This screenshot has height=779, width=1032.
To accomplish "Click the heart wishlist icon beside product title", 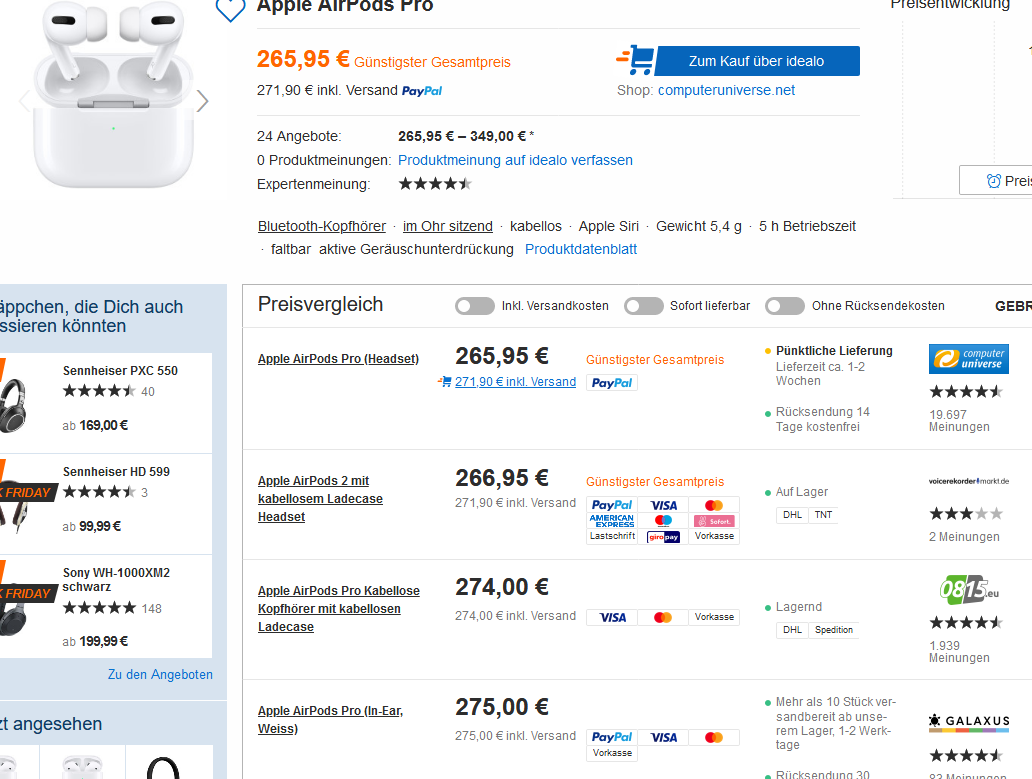I will [230, 9].
